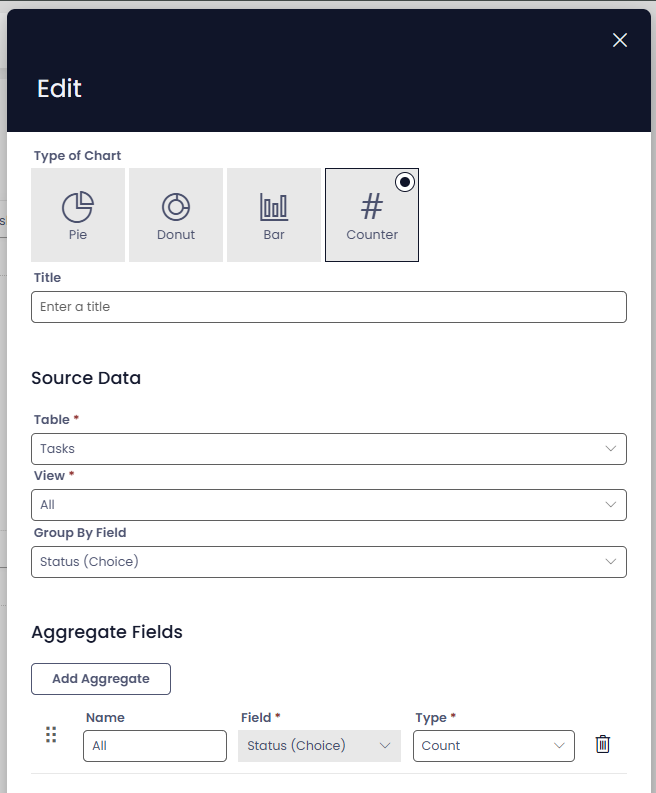Close the Edit dialog with X

tap(620, 40)
